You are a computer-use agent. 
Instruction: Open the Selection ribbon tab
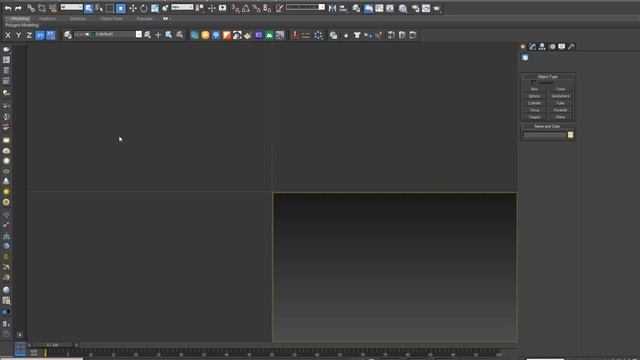click(x=78, y=19)
